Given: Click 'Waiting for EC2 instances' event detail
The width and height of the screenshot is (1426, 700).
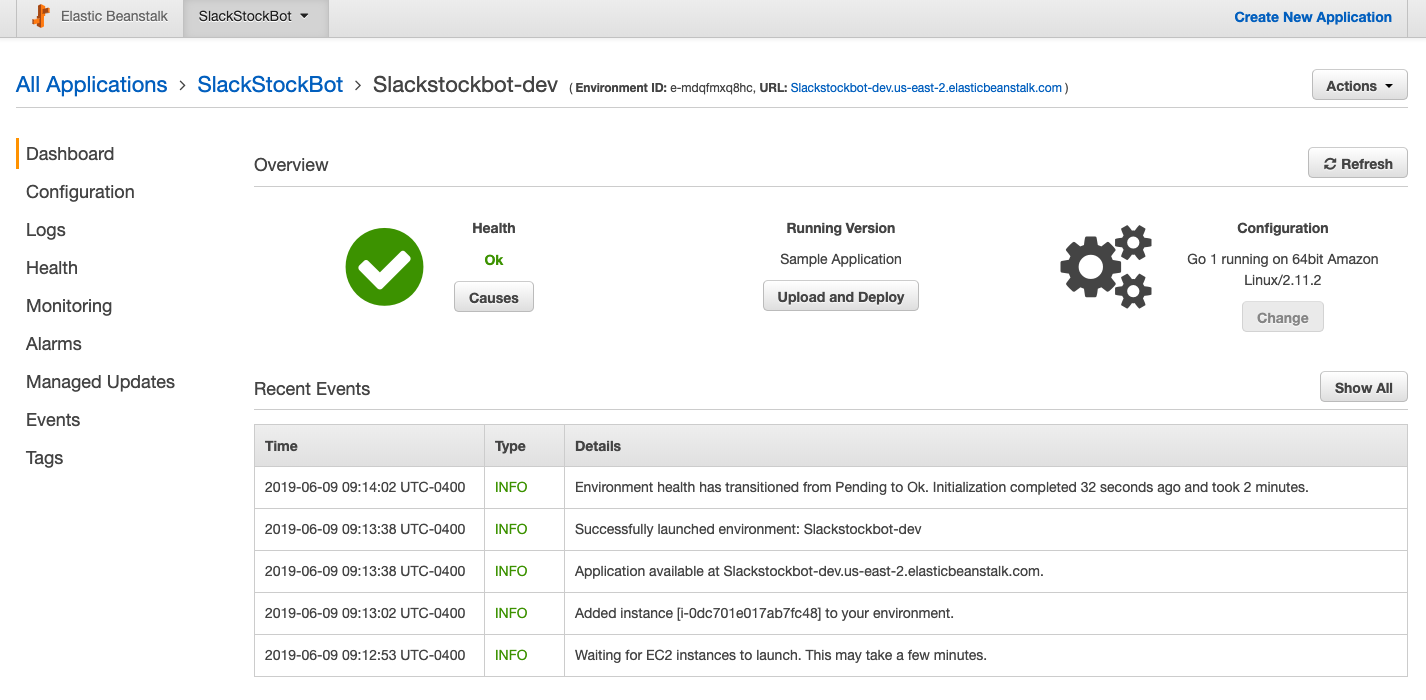Looking at the screenshot, I should (x=781, y=655).
